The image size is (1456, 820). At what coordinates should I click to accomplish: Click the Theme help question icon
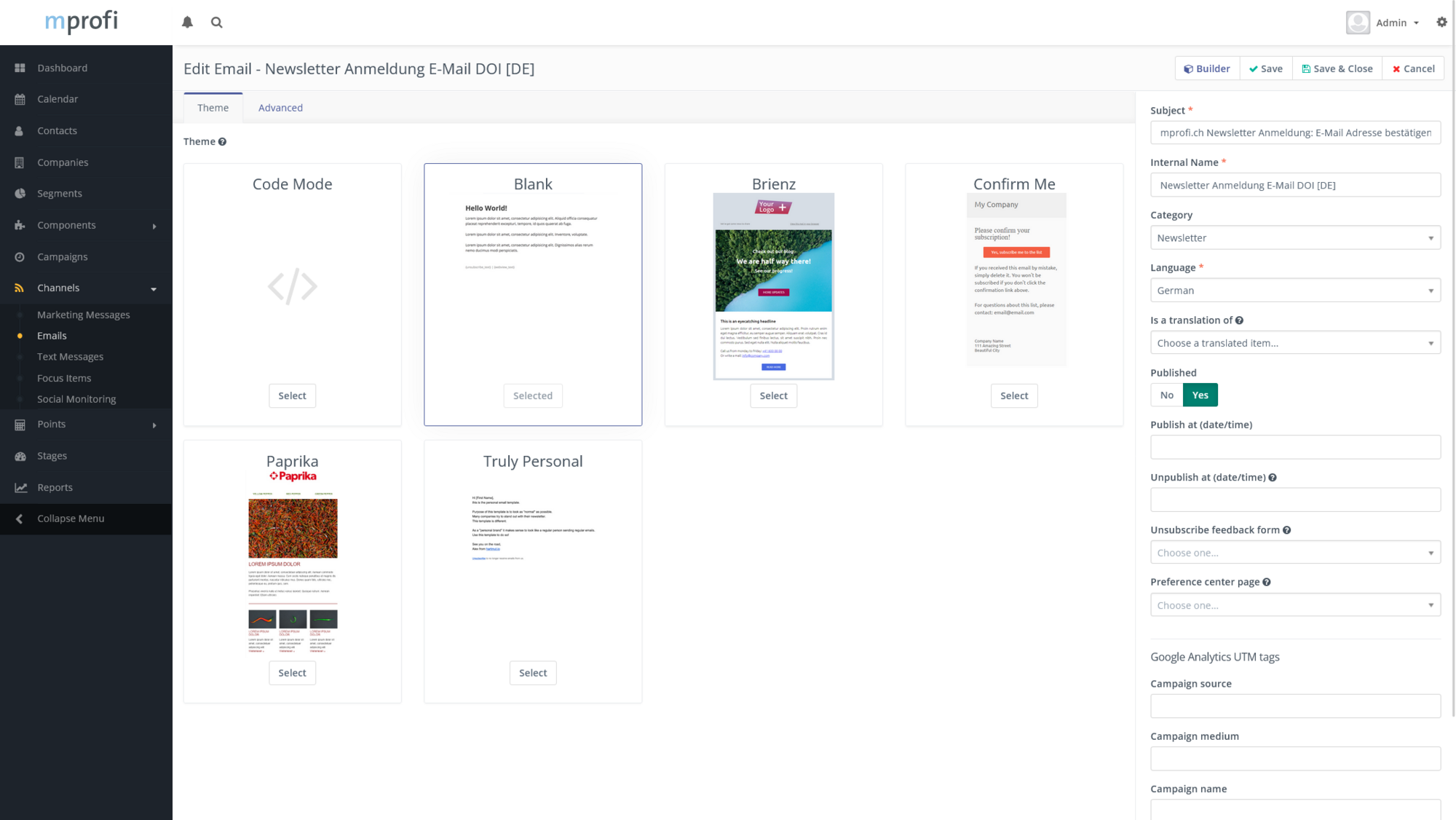coord(222,142)
